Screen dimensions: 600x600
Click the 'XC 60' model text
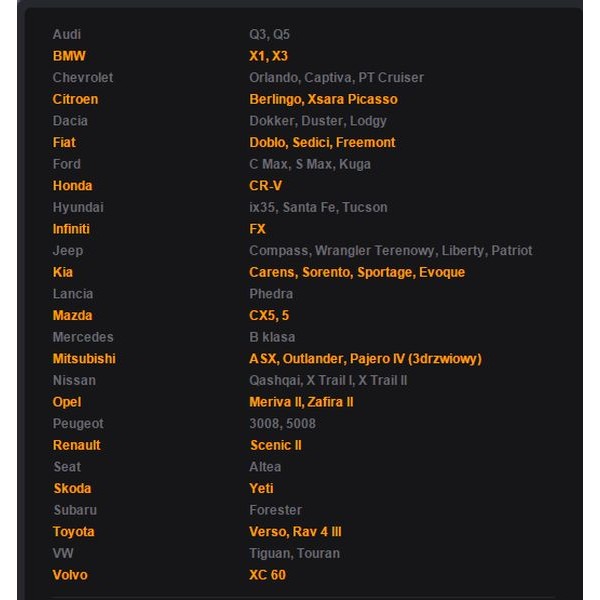click(x=267, y=575)
